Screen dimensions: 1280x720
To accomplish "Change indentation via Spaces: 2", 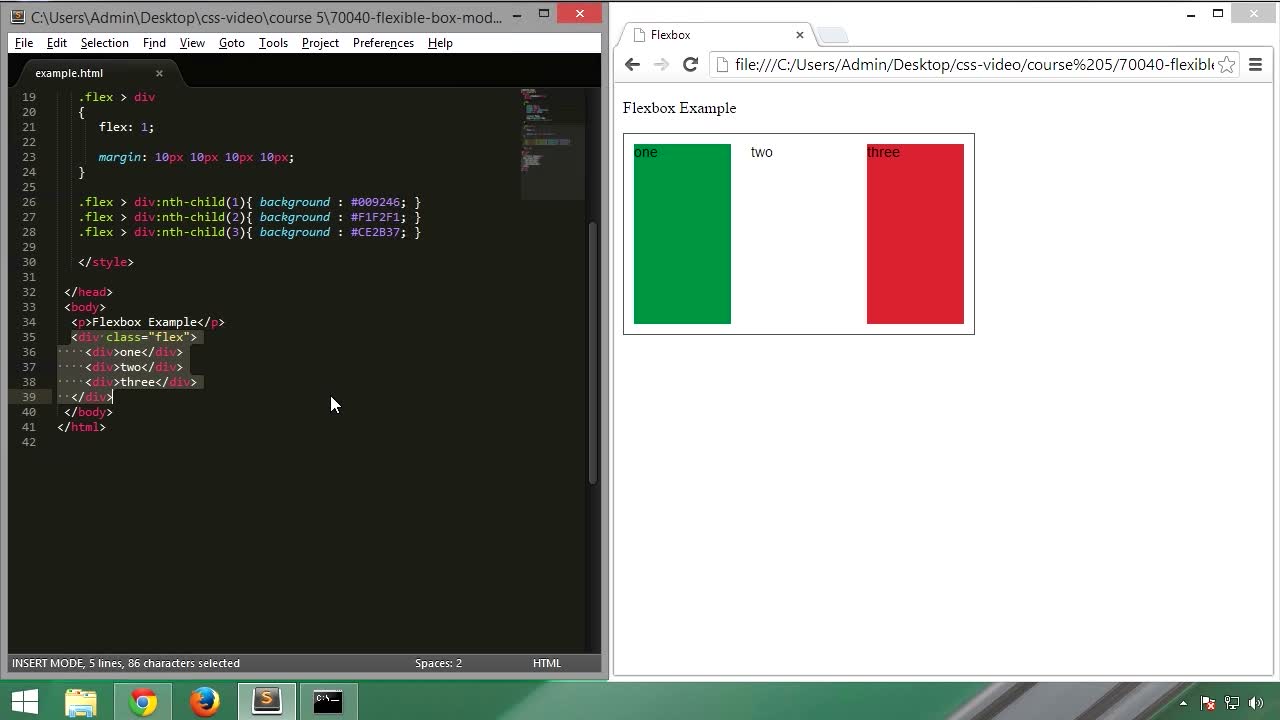I will coord(438,663).
